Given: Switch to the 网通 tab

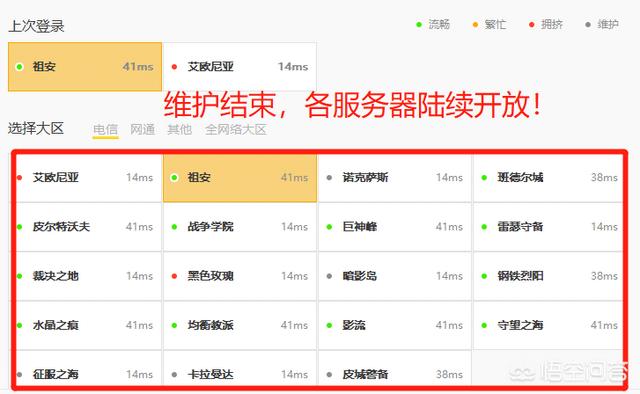Looking at the screenshot, I should point(142,129).
